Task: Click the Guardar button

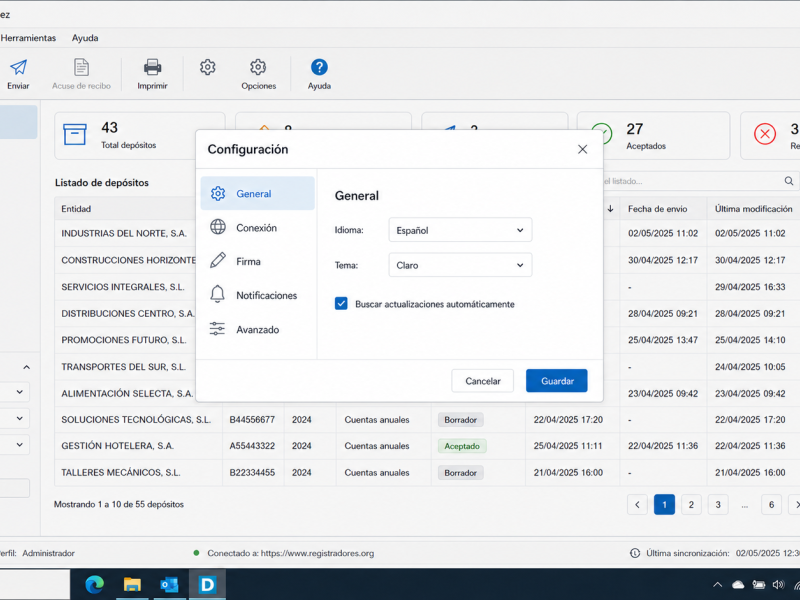Action: (x=557, y=381)
